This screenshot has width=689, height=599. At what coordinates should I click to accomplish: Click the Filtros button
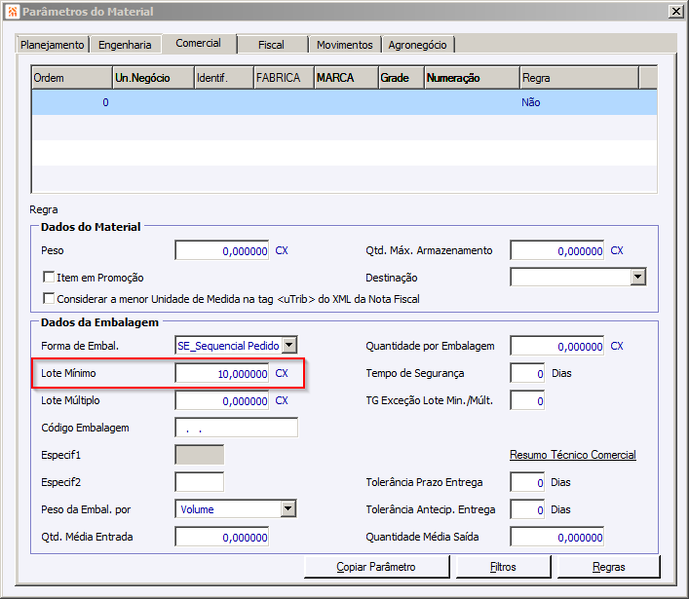click(x=503, y=567)
